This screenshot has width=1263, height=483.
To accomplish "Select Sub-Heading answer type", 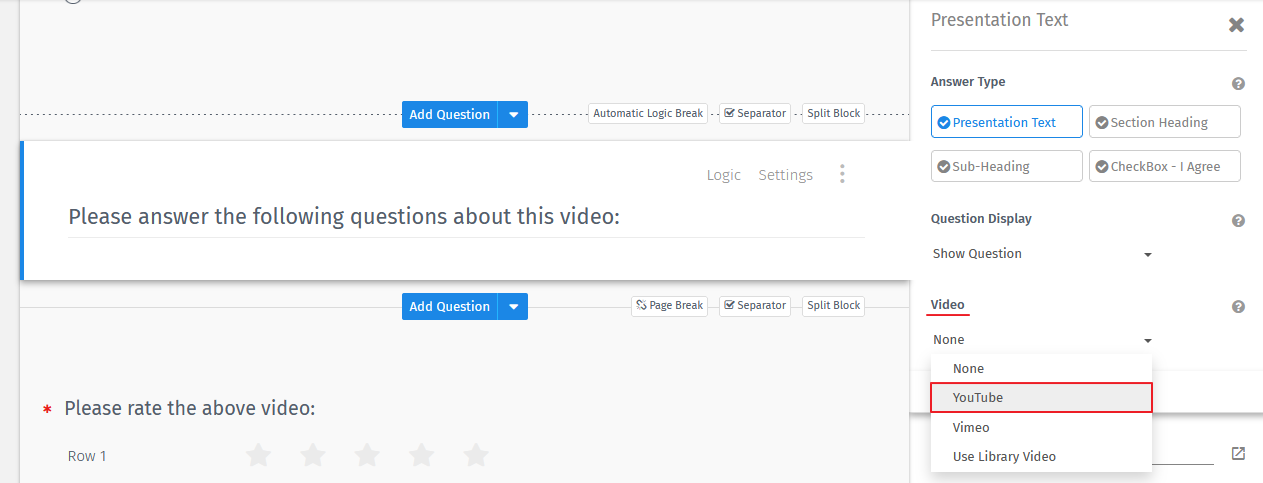I will (x=1006, y=166).
